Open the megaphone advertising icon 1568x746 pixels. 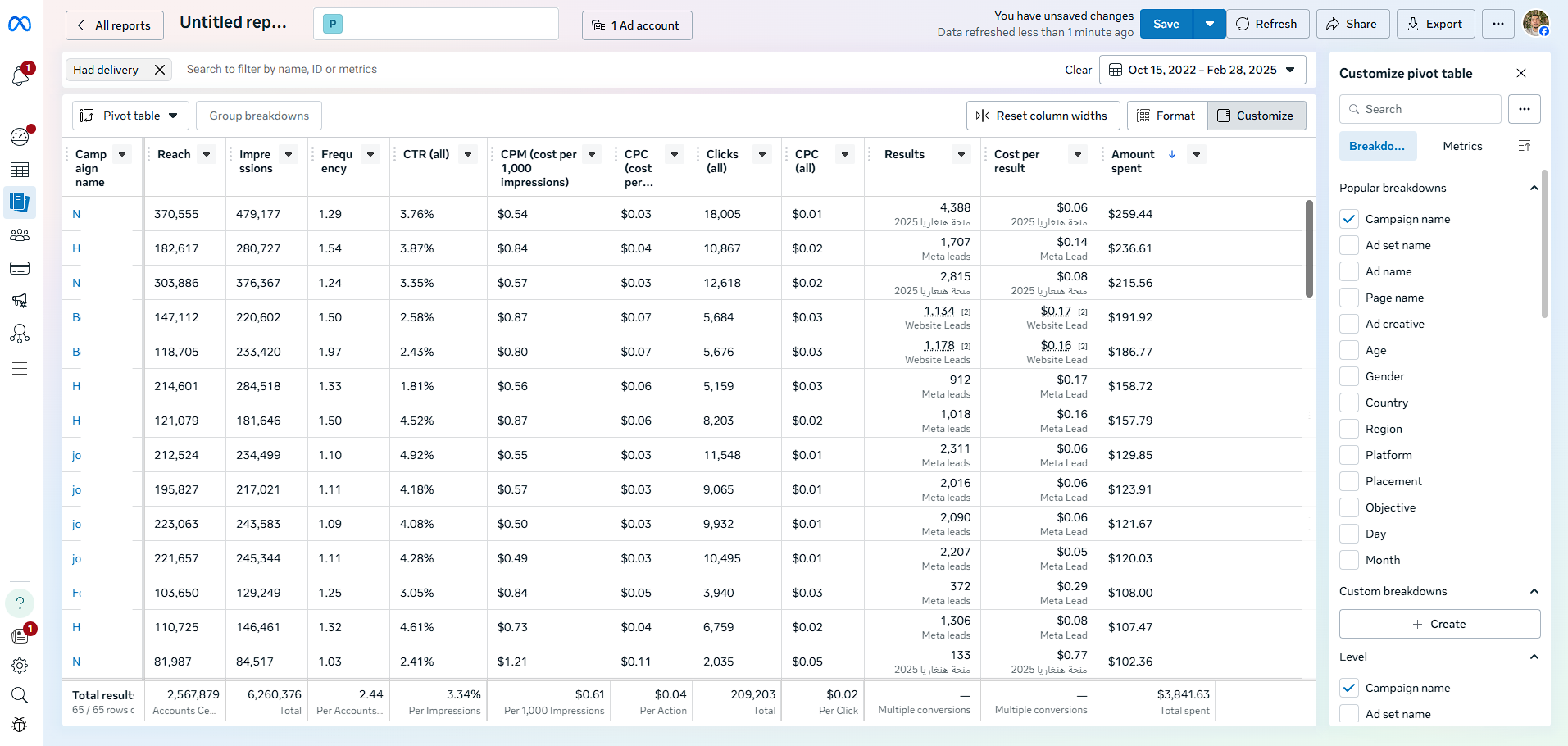[x=20, y=301]
